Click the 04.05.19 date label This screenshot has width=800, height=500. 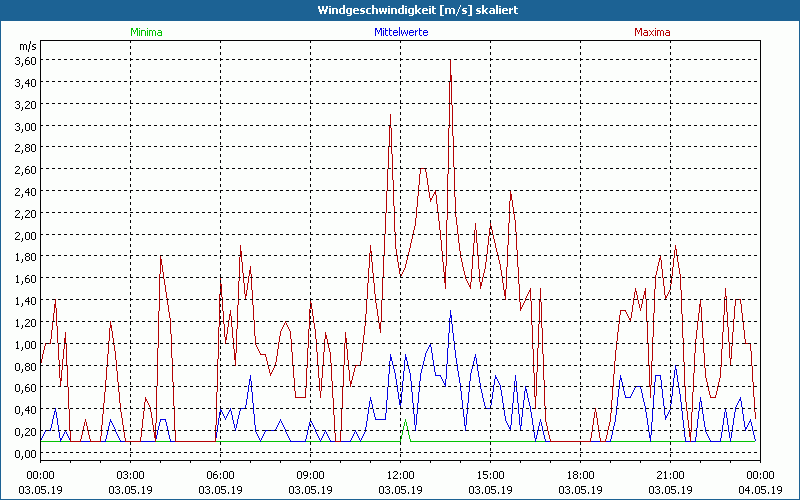pos(760,489)
